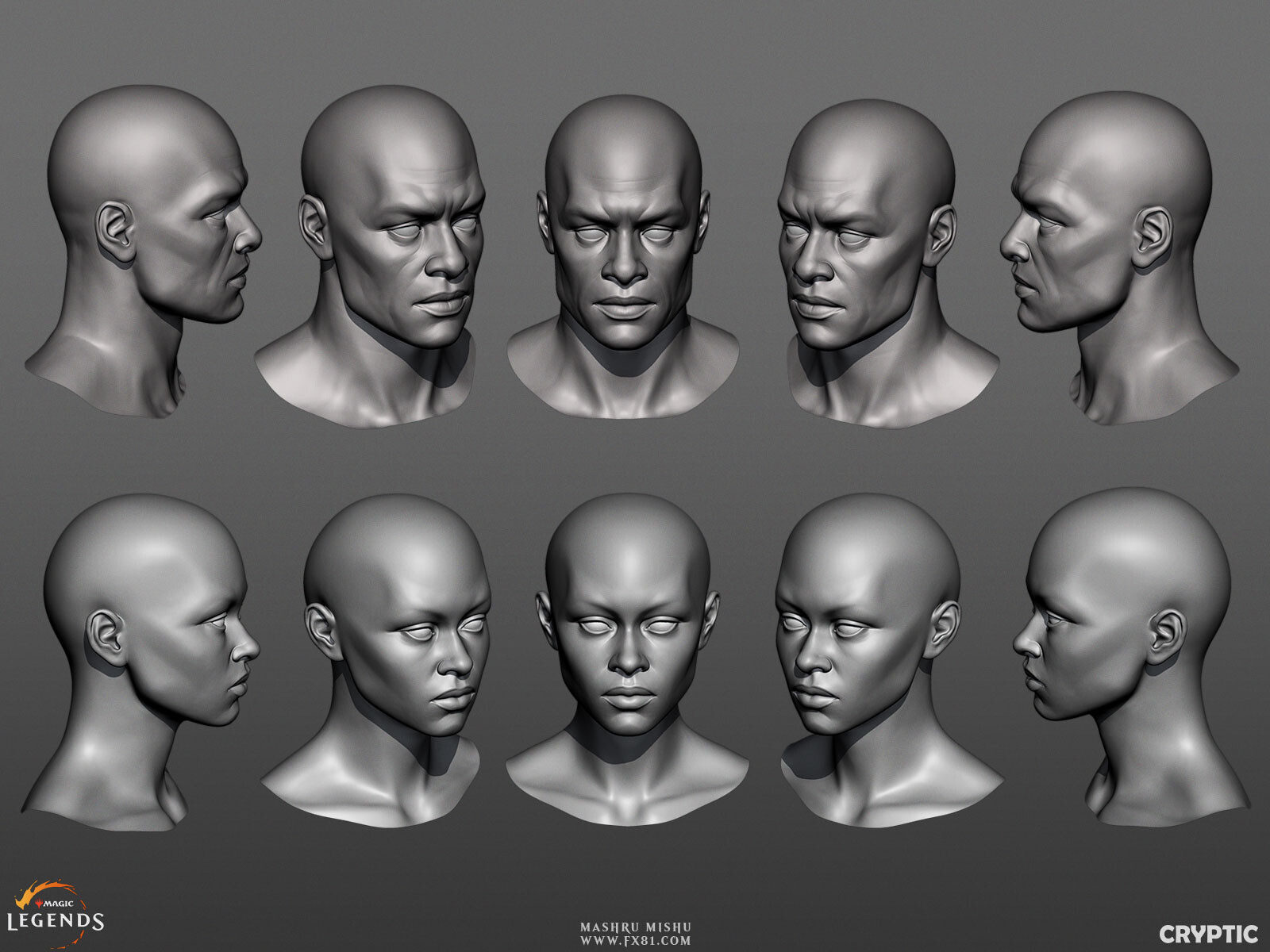Image resolution: width=1270 pixels, height=952 pixels.
Task: Select the female three-quarter head beside front view, right side
Action: tap(891, 662)
